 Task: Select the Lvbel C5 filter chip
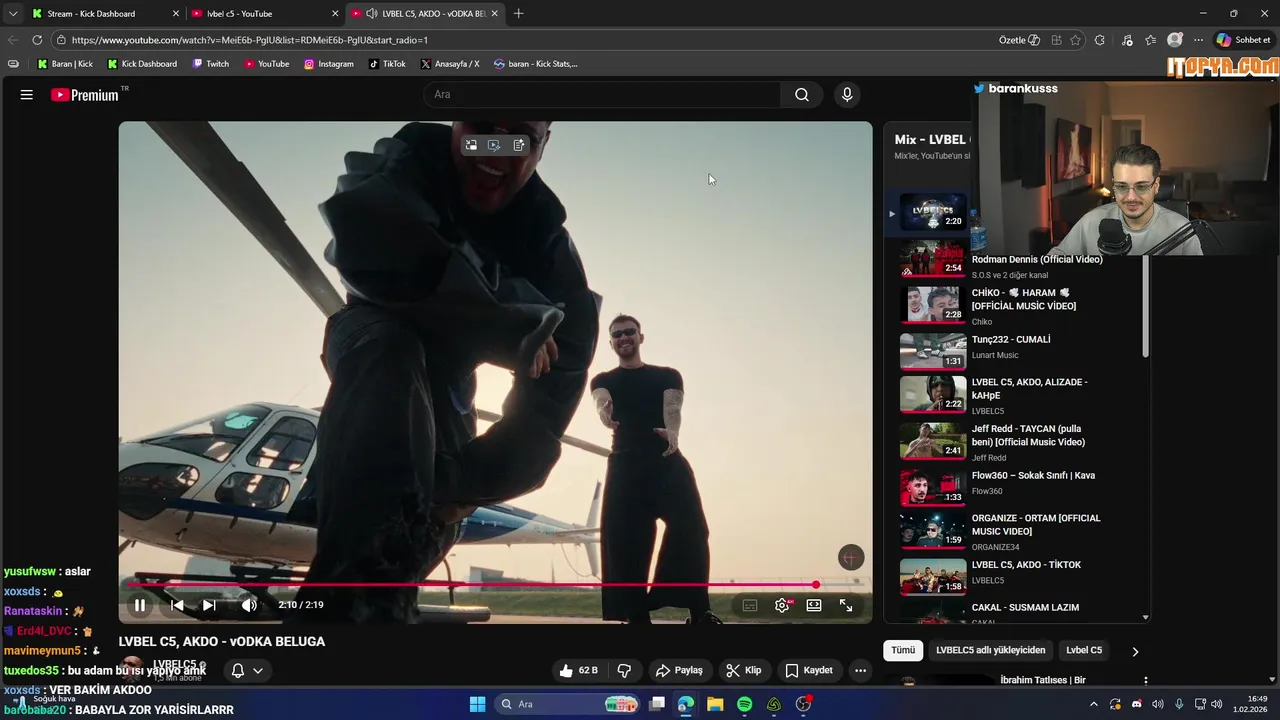tap(1084, 650)
